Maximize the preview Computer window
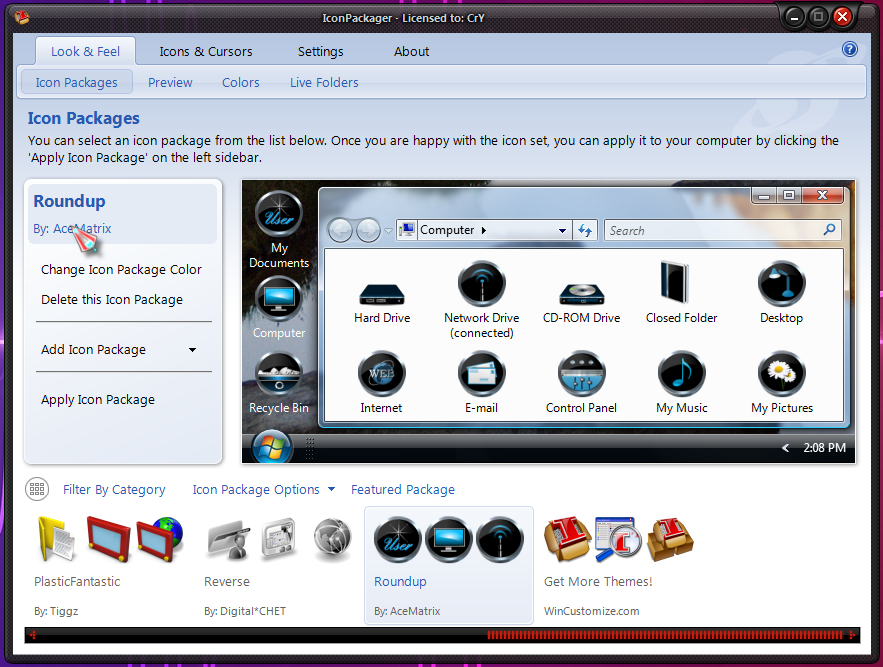883x667 pixels. click(x=789, y=195)
